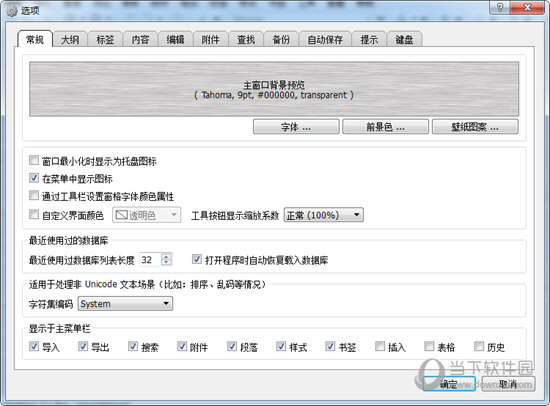
Task: Open the 备份 tab
Action: point(281,40)
